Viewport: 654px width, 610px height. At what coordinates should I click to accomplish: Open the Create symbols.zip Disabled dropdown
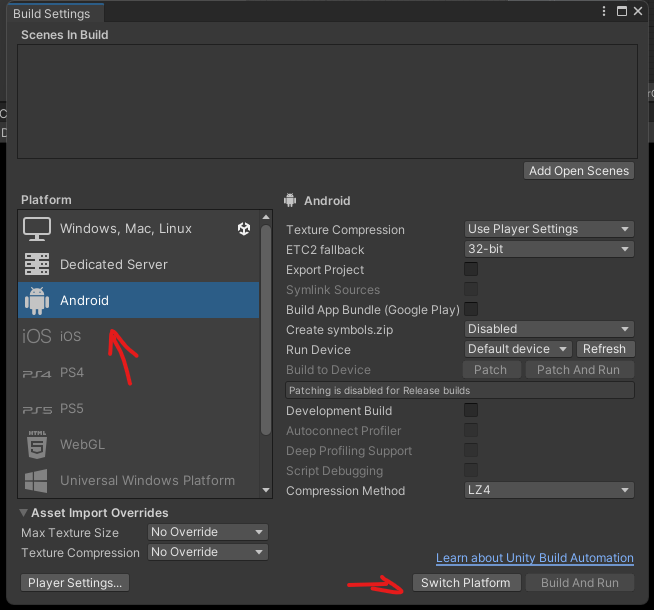549,329
